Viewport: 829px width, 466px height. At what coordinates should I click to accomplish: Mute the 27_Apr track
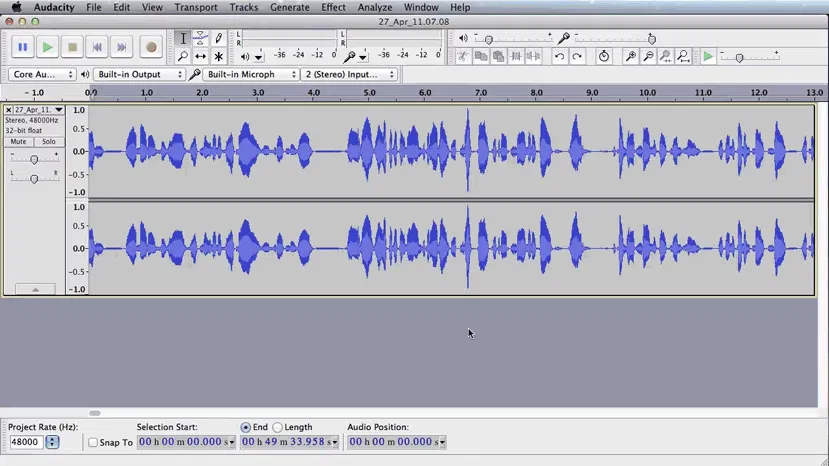(19, 142)
